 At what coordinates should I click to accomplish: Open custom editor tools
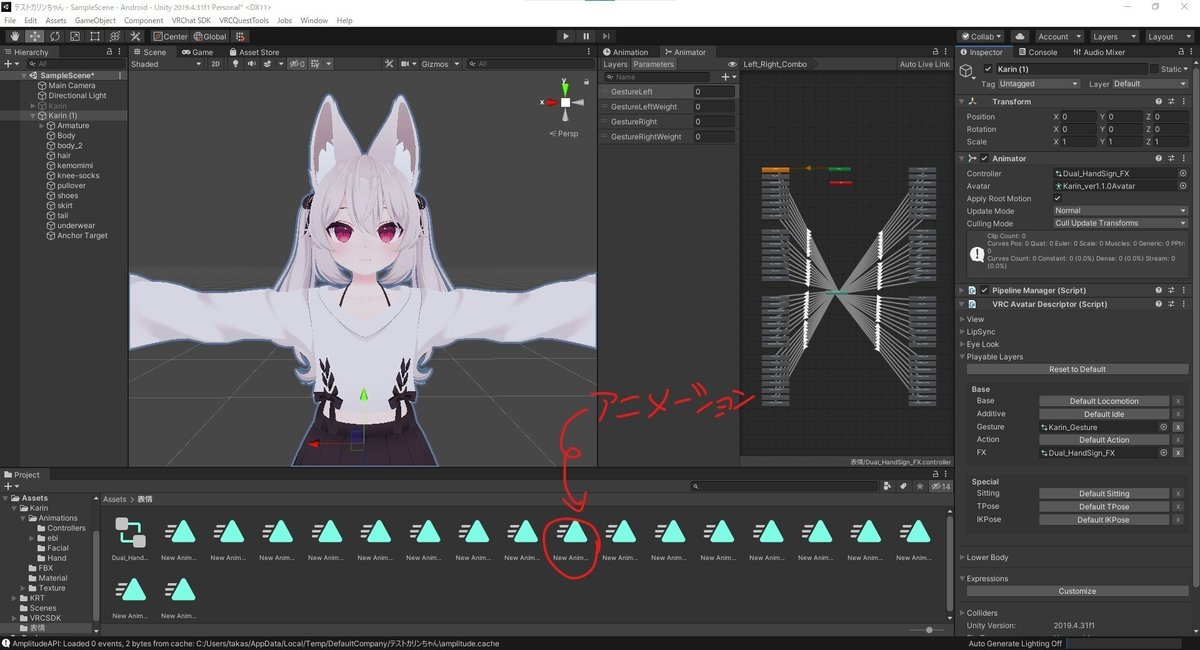(x=135, y=36)
